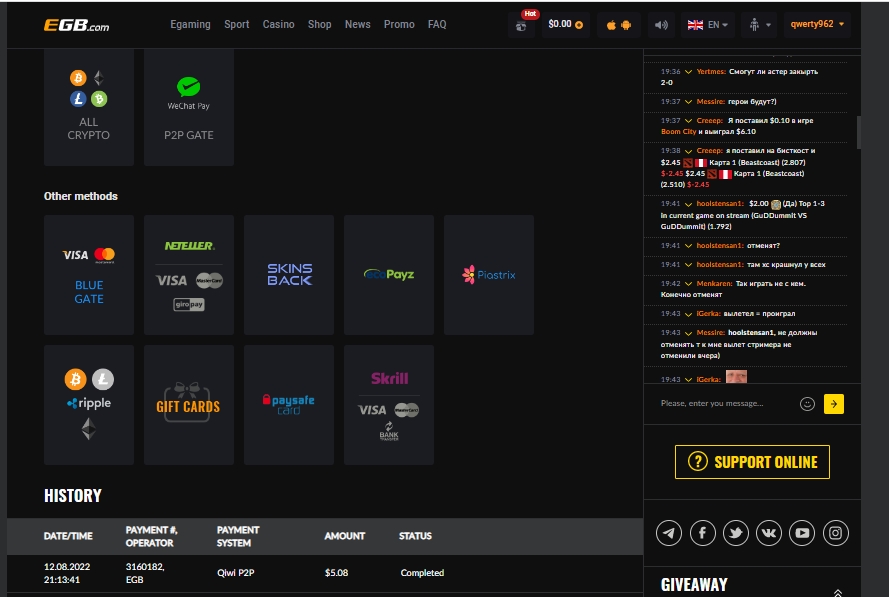Open the qwerty962 account menu
The height and width of the screenshot is (597, 889).
click(x=817, y=24)
